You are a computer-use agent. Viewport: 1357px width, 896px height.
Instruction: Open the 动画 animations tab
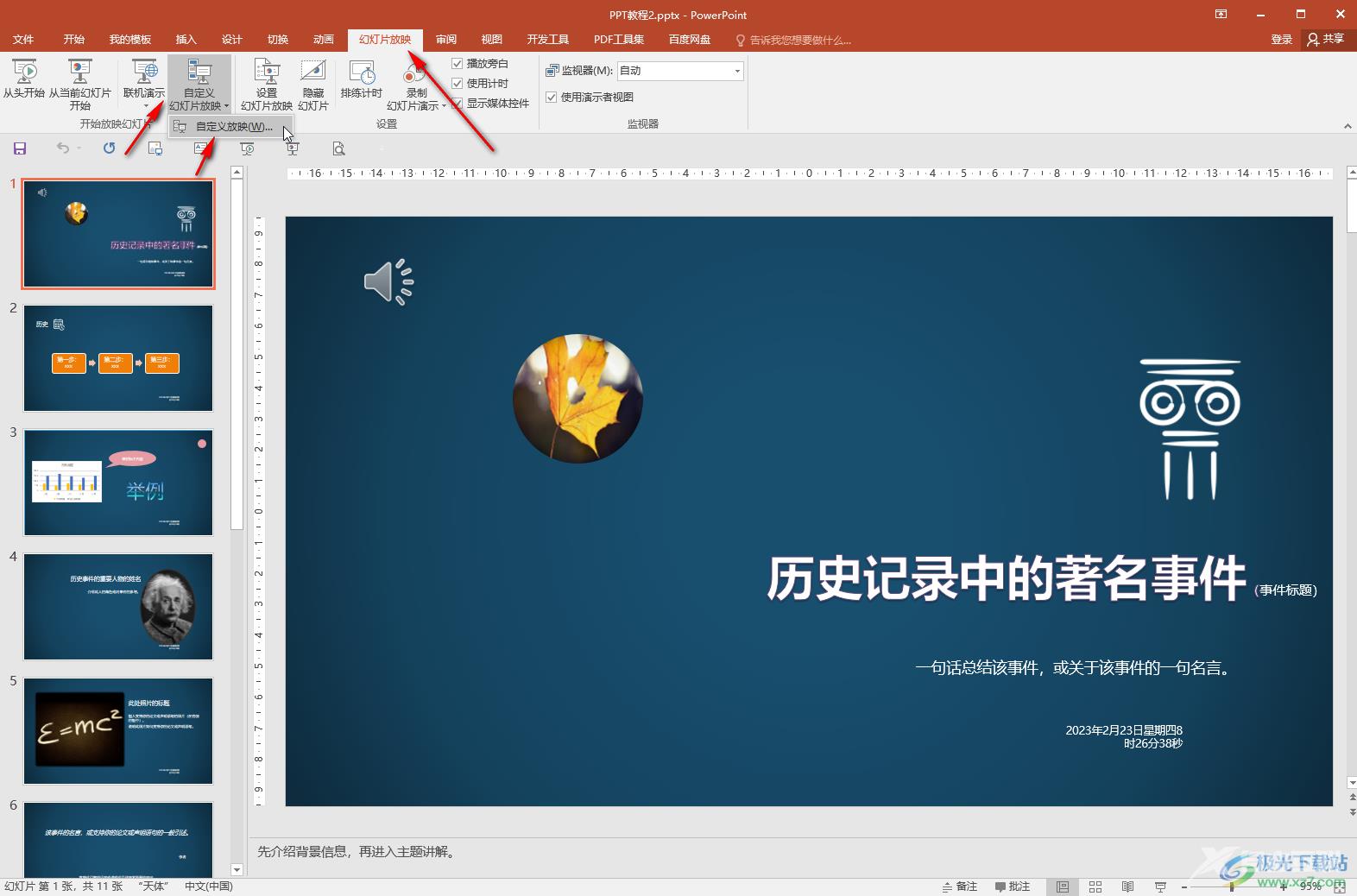coord(323,39)
